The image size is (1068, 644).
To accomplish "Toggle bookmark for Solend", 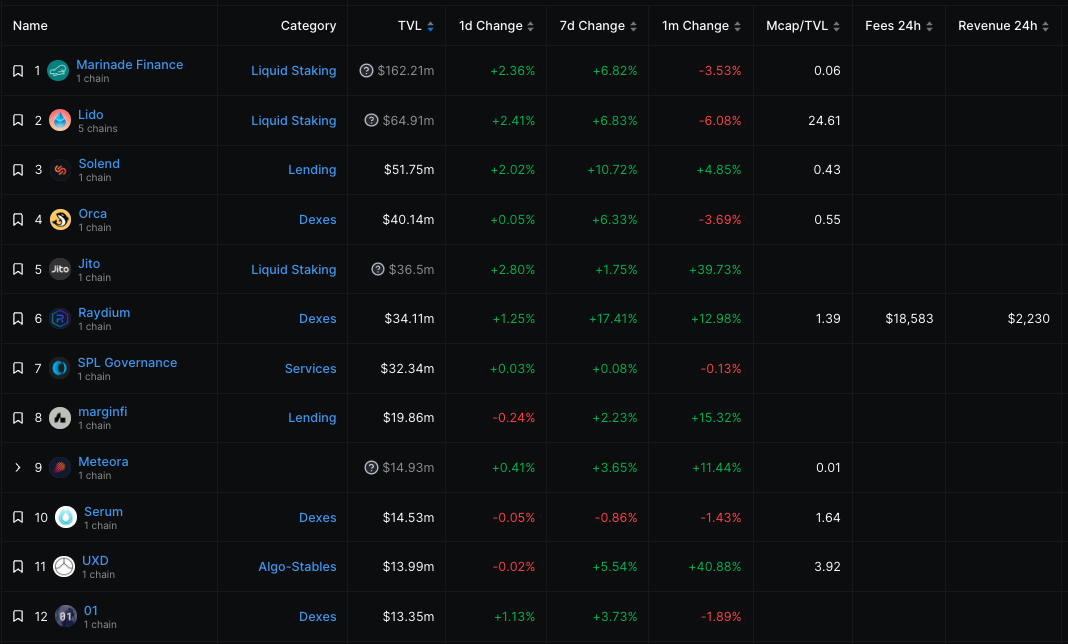I will (x=18, y=170).
